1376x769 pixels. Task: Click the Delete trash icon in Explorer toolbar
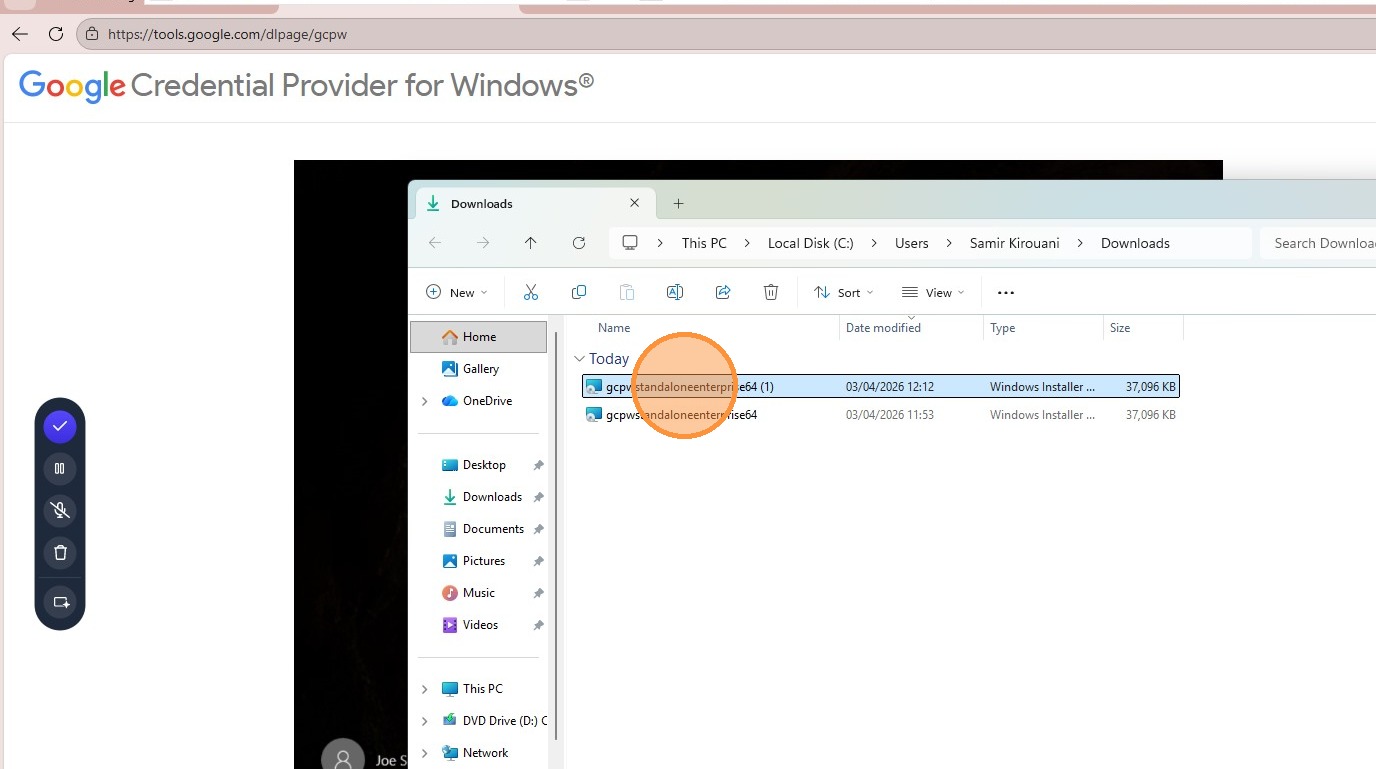coord(771,292)
